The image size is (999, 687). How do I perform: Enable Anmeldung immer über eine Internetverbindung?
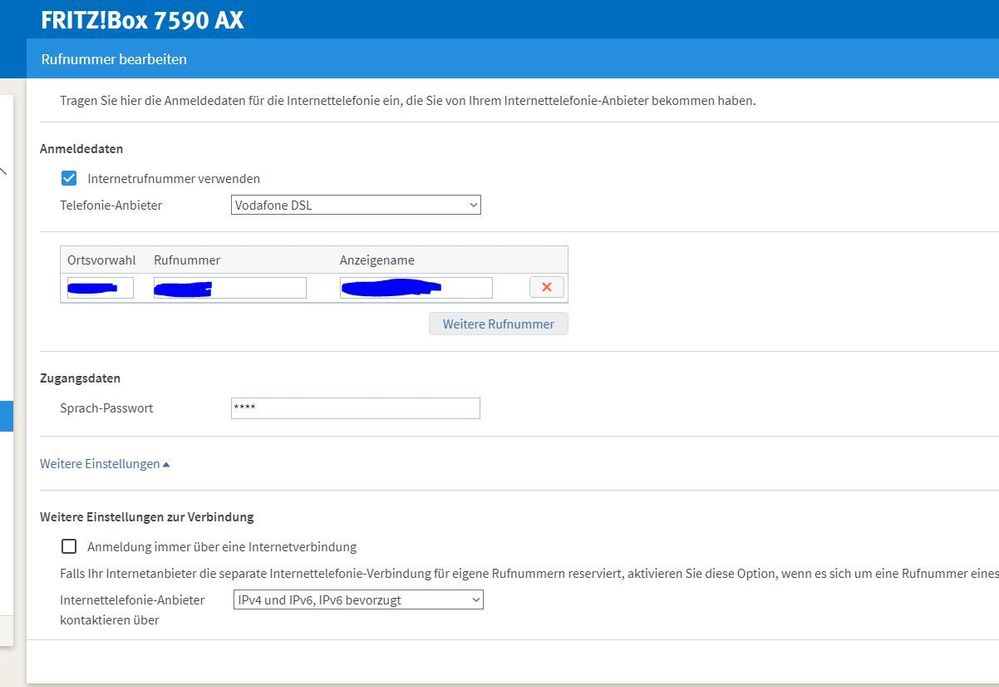coord(69,547)
